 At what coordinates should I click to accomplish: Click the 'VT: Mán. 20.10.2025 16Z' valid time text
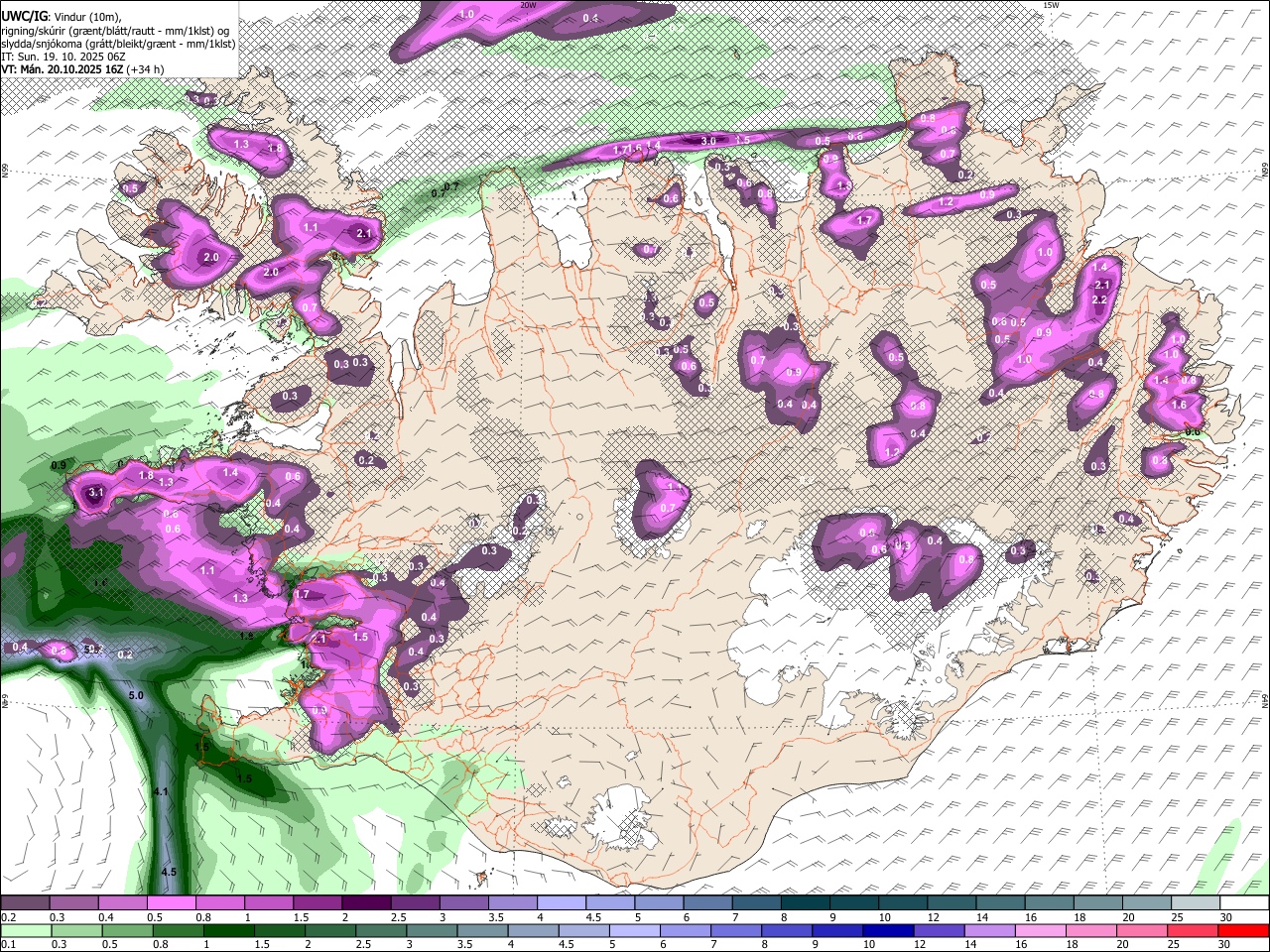point(63,69)
